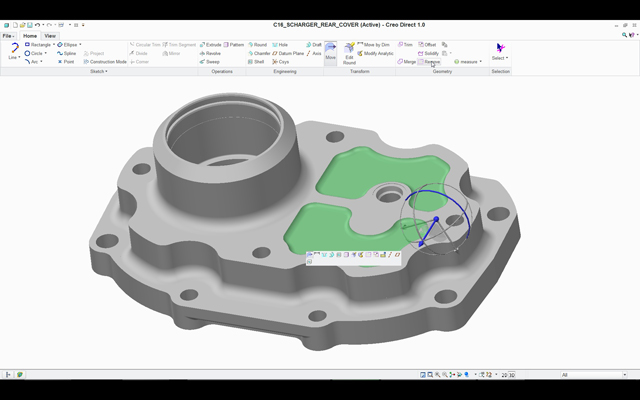The width and height of the screenshot is (640, 400).
Task: Switch display to 2D mode
Action: click(503, 375)
